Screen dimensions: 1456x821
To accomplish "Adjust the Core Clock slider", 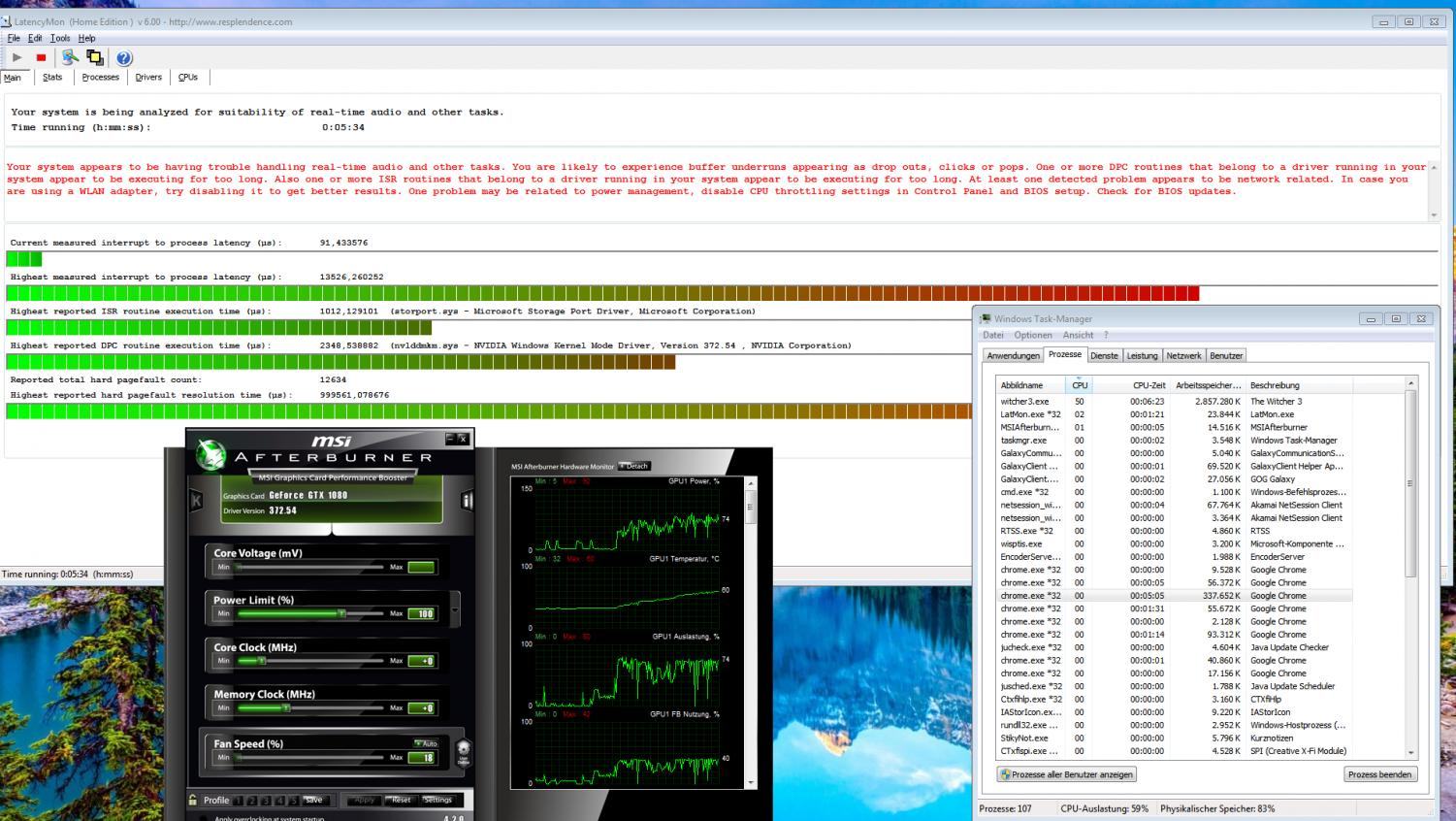I will [309, 661].
